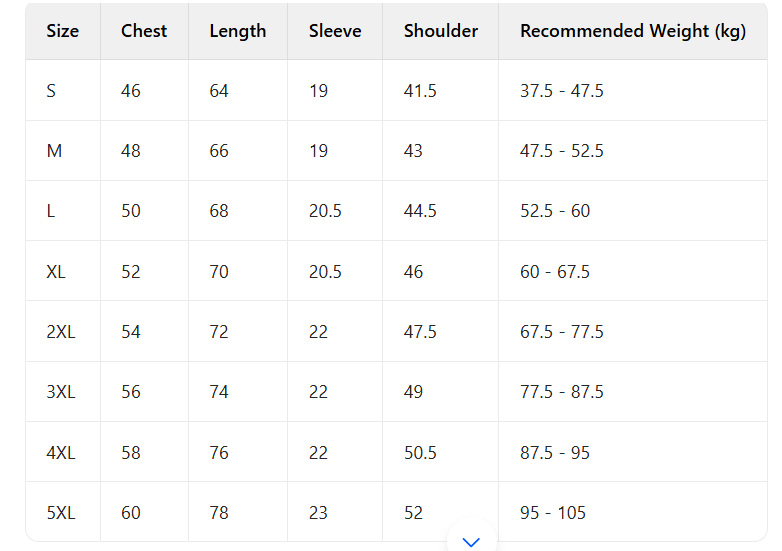Select the S size row label
The height and width of the screenshot is (551, 782).
pyautogui.click(x=51, y=91)
